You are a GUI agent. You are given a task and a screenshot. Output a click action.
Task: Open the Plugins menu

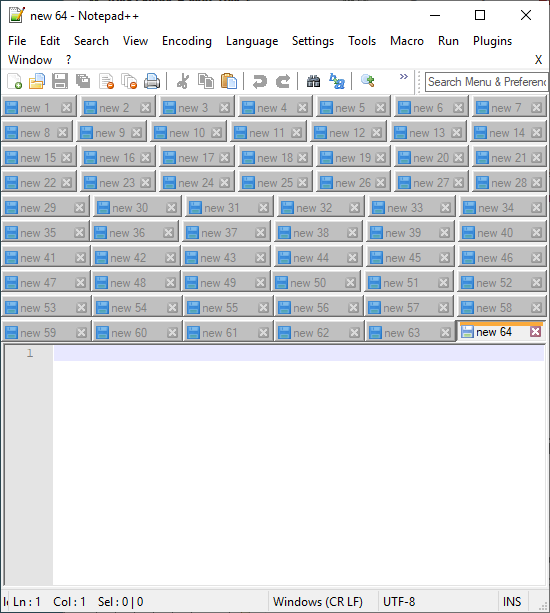coord(493,41)
